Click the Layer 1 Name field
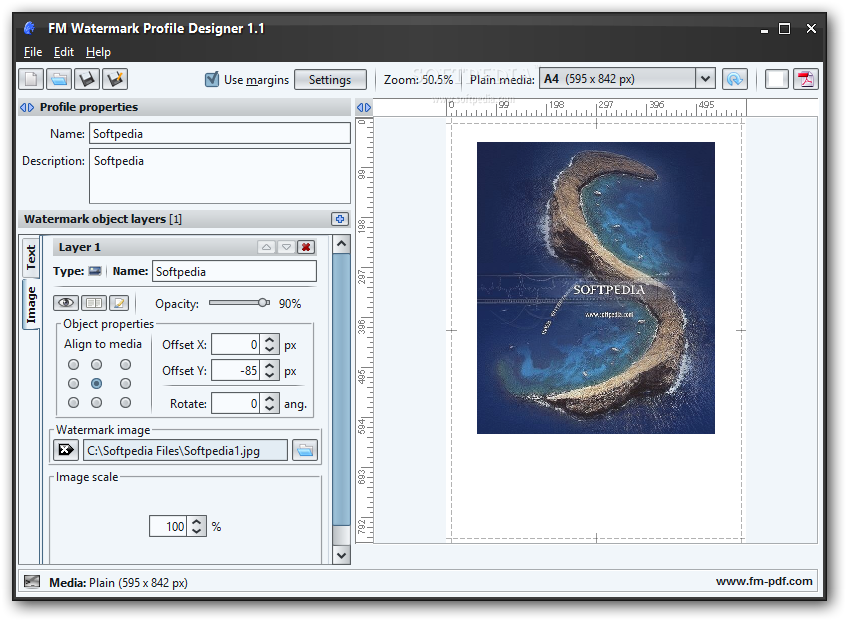 pos(234,271)
